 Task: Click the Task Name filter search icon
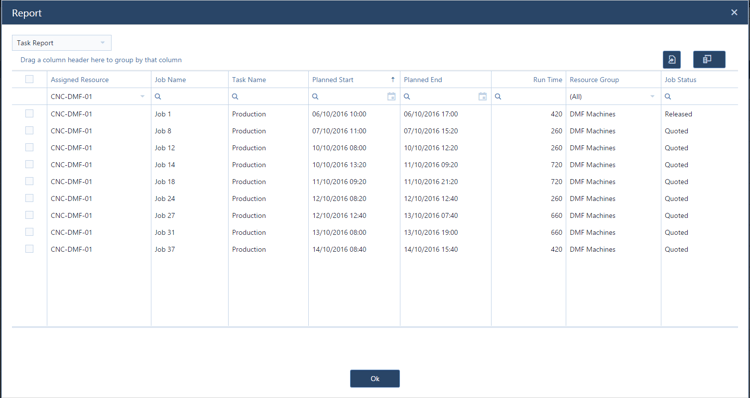pyautogui.click(x=235, y=97)
